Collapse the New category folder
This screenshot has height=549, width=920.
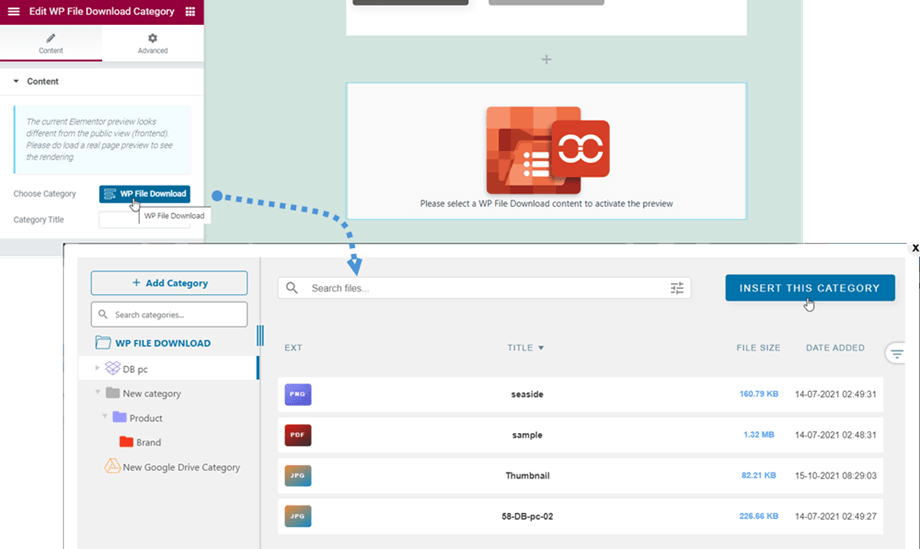(98, 393)
